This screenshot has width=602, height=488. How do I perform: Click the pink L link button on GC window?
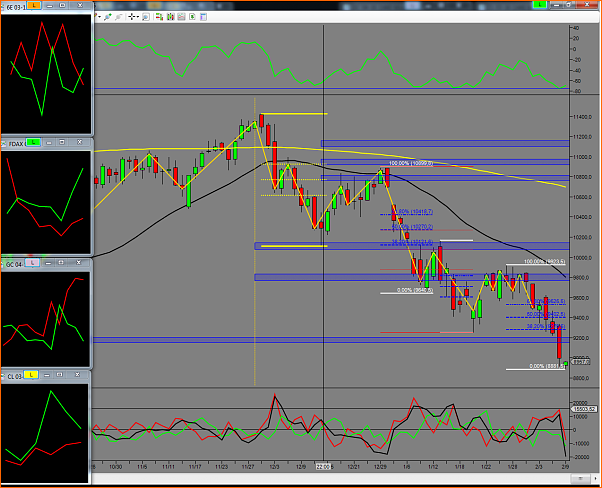(x=32, y=263)
